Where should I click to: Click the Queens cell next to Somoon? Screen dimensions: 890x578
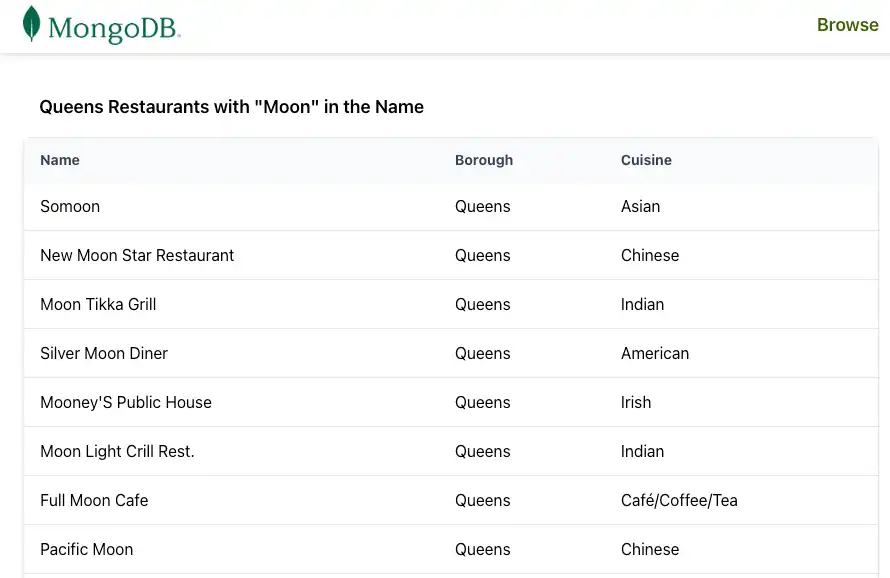pos(483,206)
